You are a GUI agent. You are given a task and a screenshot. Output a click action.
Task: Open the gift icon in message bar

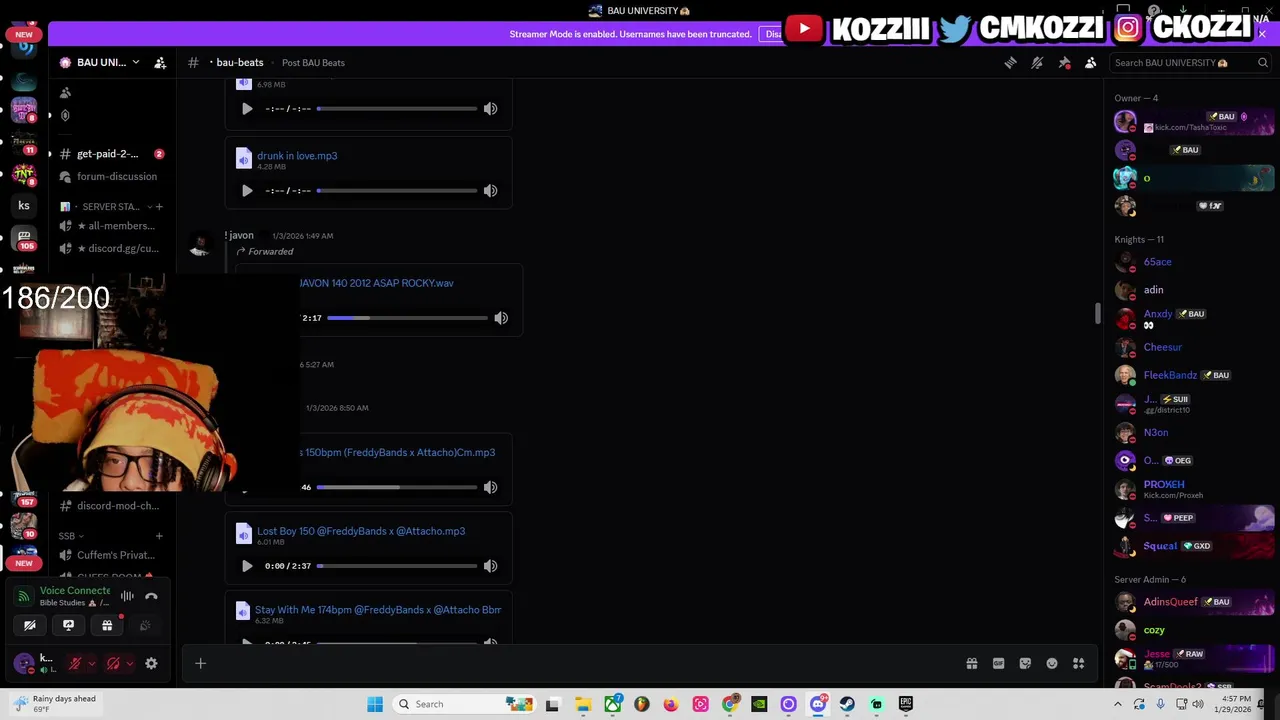971,663
